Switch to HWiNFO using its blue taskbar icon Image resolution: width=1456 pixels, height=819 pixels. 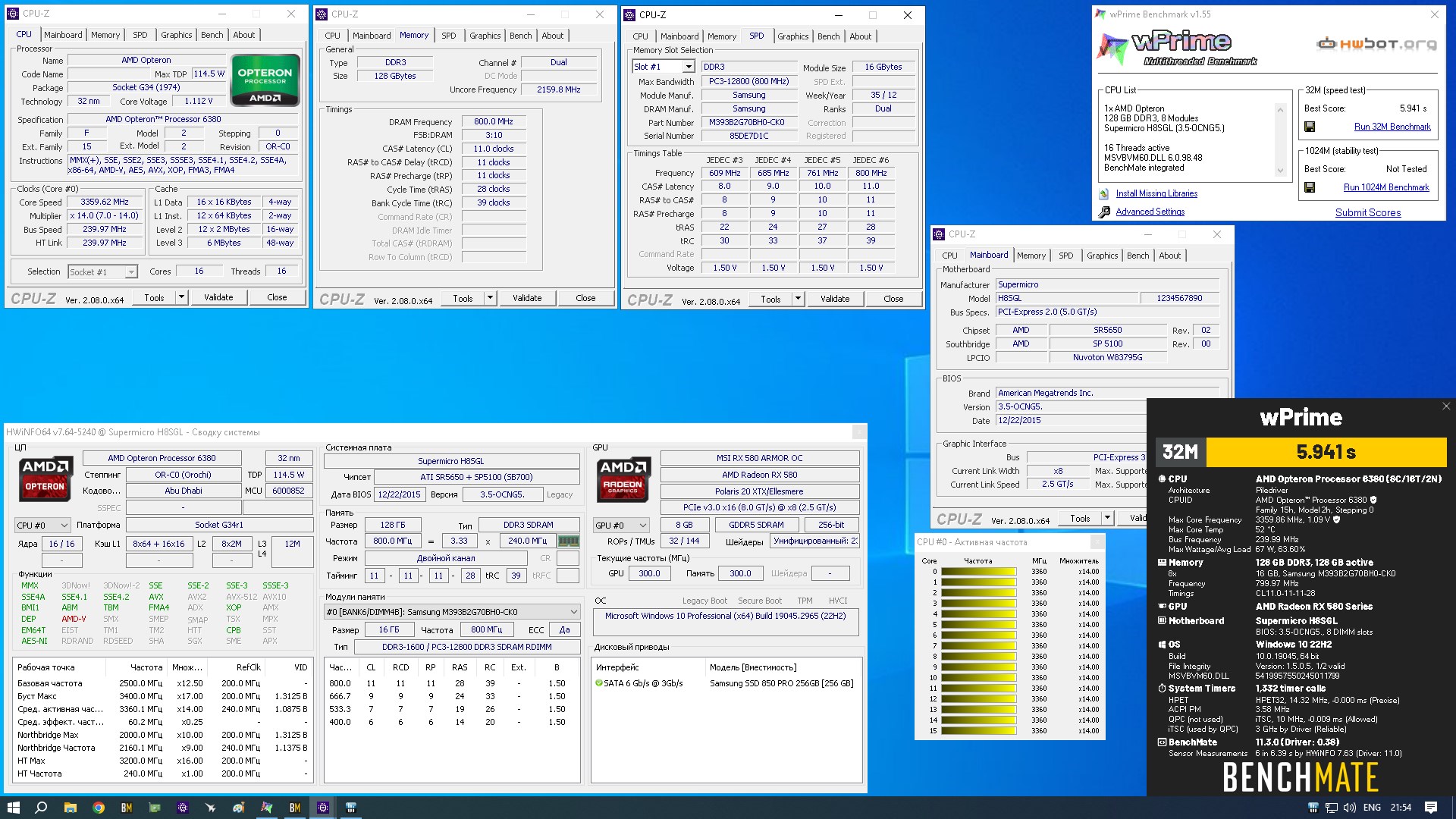pos(351,808)
